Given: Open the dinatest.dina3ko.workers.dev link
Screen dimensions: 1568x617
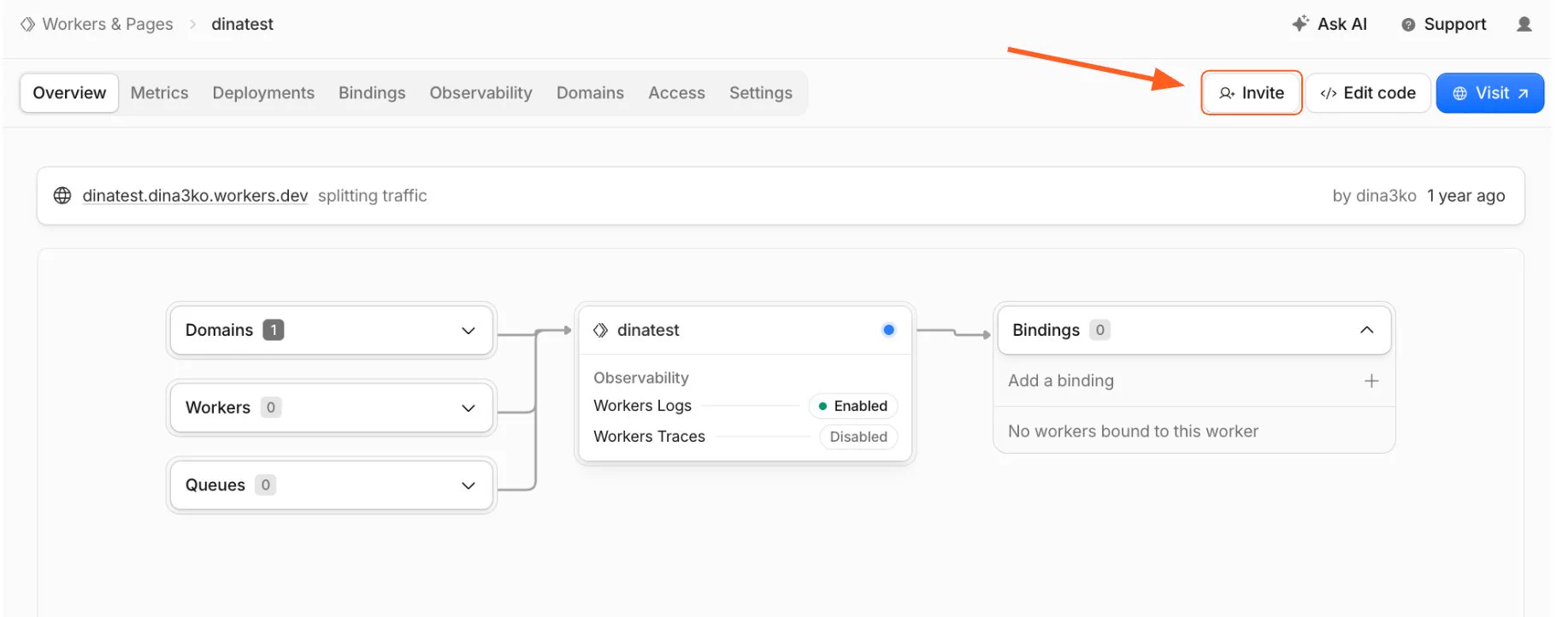Looking at the screenshot, I should click(195, 196).
